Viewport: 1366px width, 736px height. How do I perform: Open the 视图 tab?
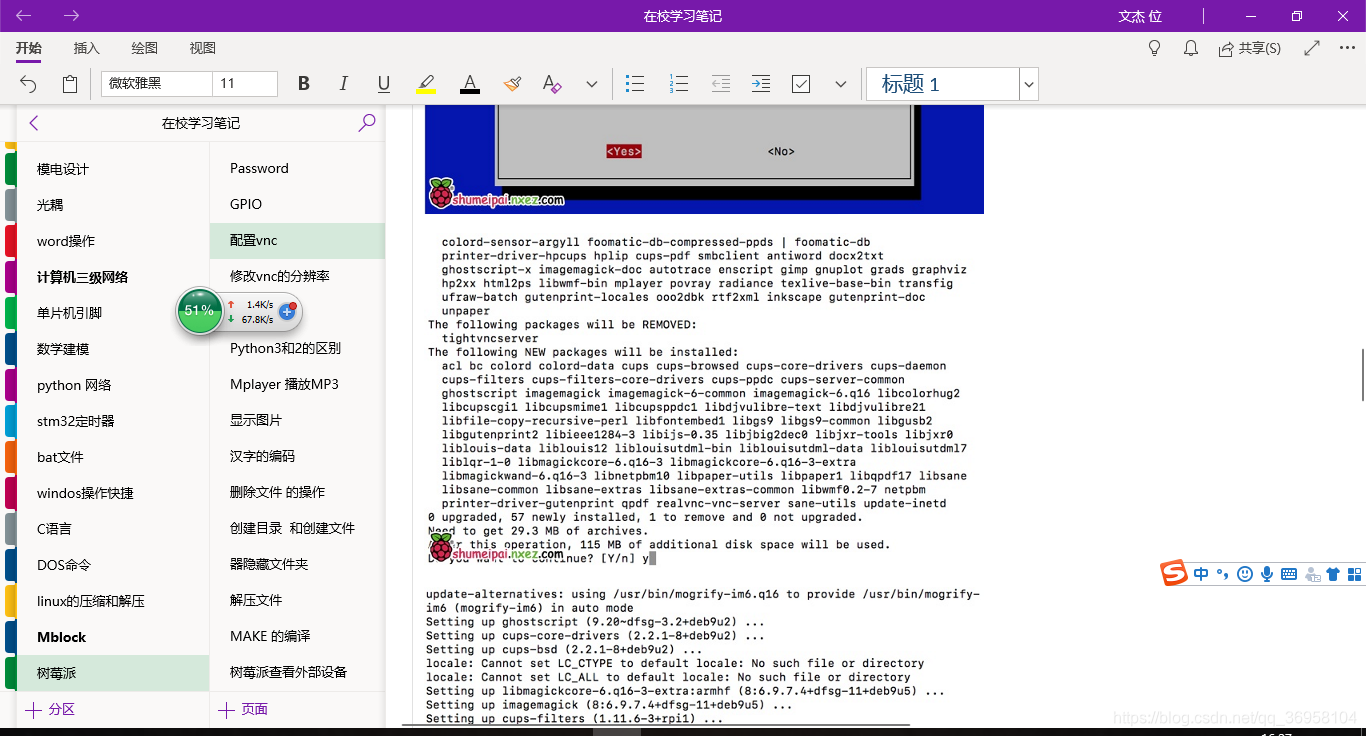click(x=203, y=48)
